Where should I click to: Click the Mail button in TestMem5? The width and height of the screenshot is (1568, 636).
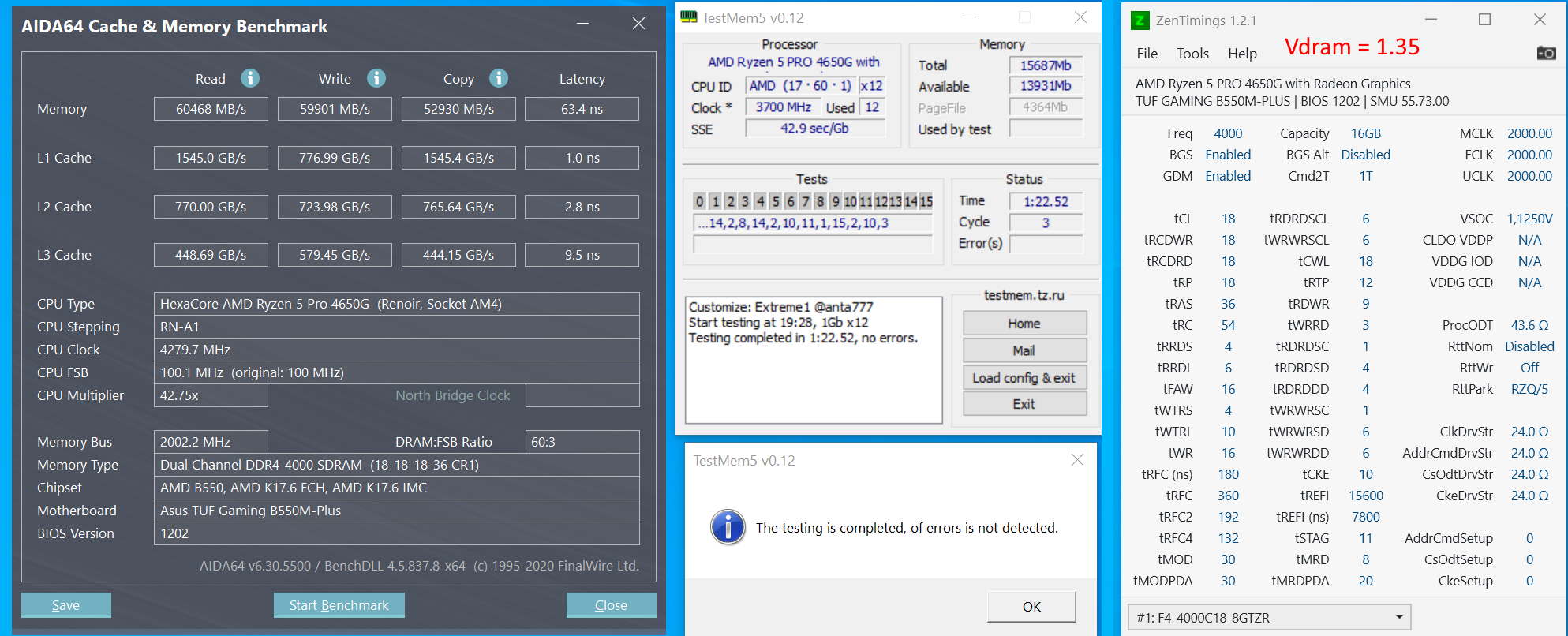coord(1024,350)
